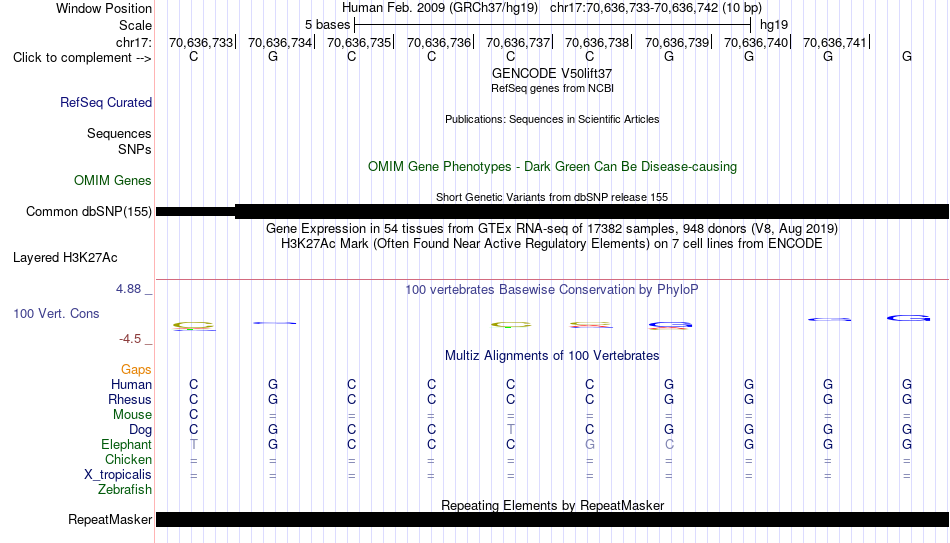This screenshot has width=950, height=543.
Task: Click 'Publications: Sequences in Scientific Articles' title
Action: click(552, 119)
